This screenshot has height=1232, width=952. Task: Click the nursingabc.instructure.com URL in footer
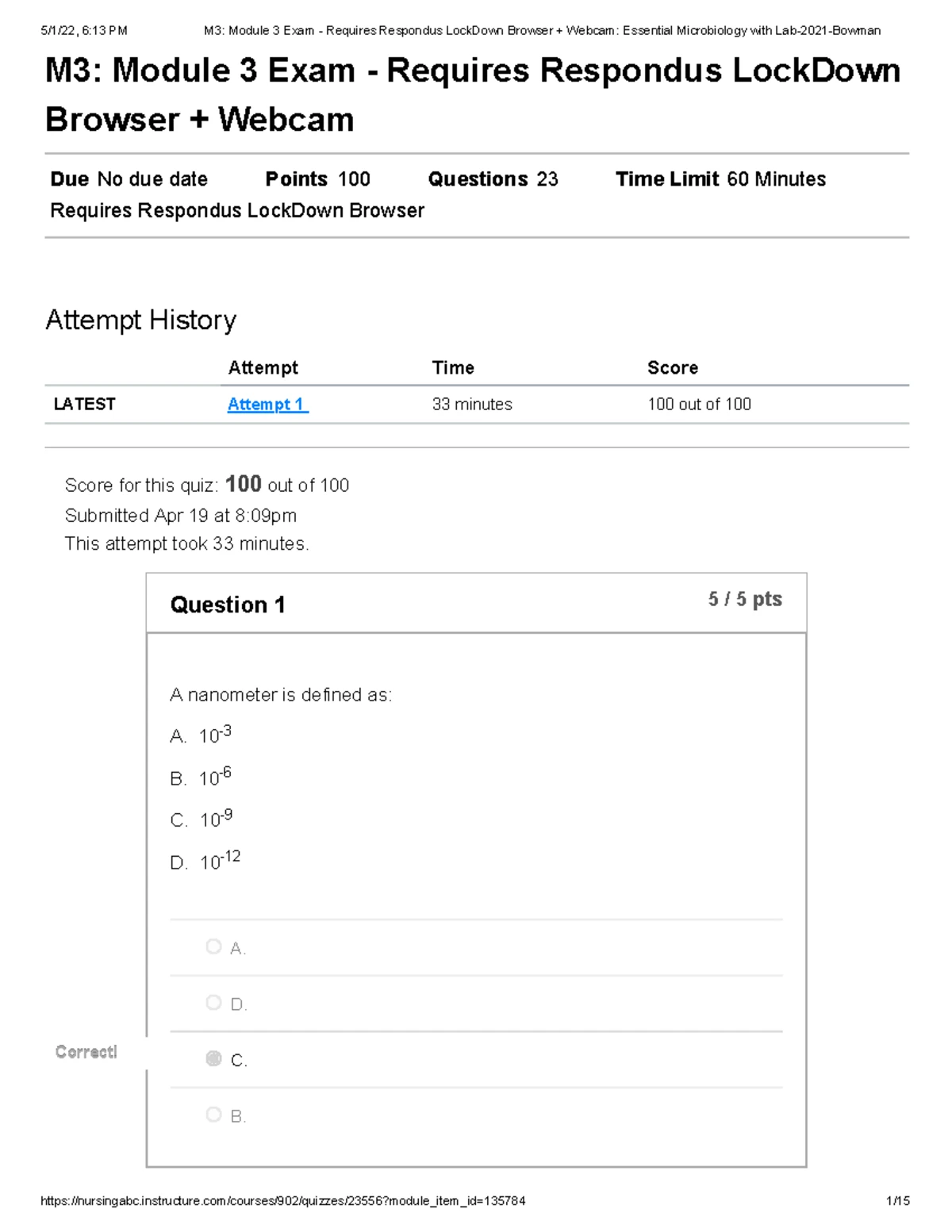[x=282, y=1201]
